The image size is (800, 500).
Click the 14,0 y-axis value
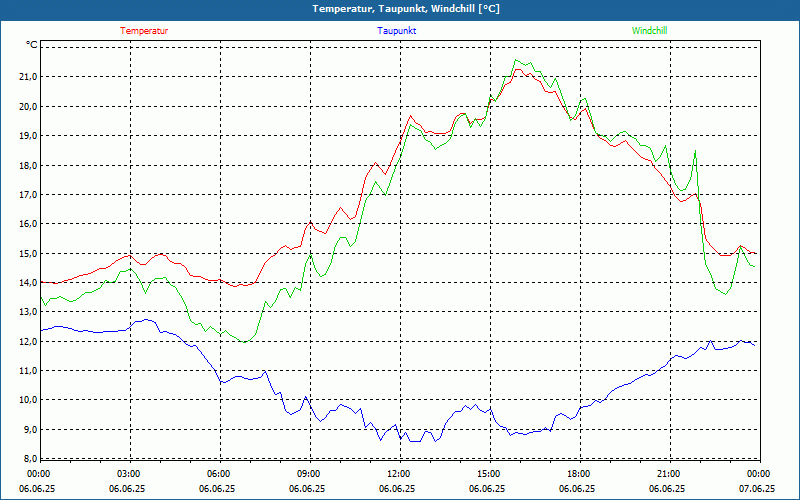pos(29,283)
